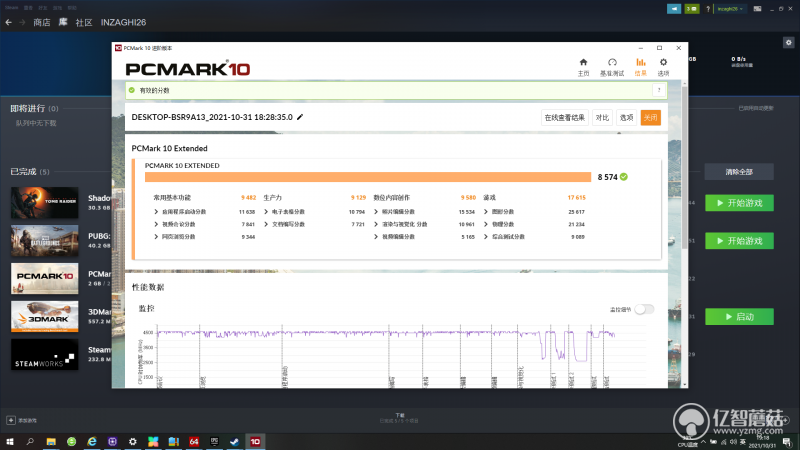The width and height of the screenshot is (800, 450).
Task: Switch Steam to Big Picture mode icon
Action: pos(758,9)
